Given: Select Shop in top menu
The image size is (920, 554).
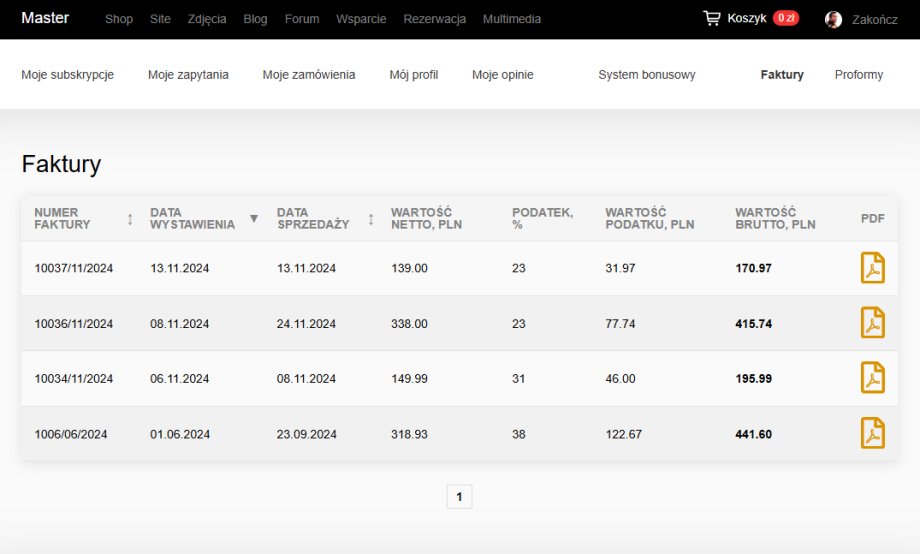Looking at the screenshot, I should (x=119, y=19).
